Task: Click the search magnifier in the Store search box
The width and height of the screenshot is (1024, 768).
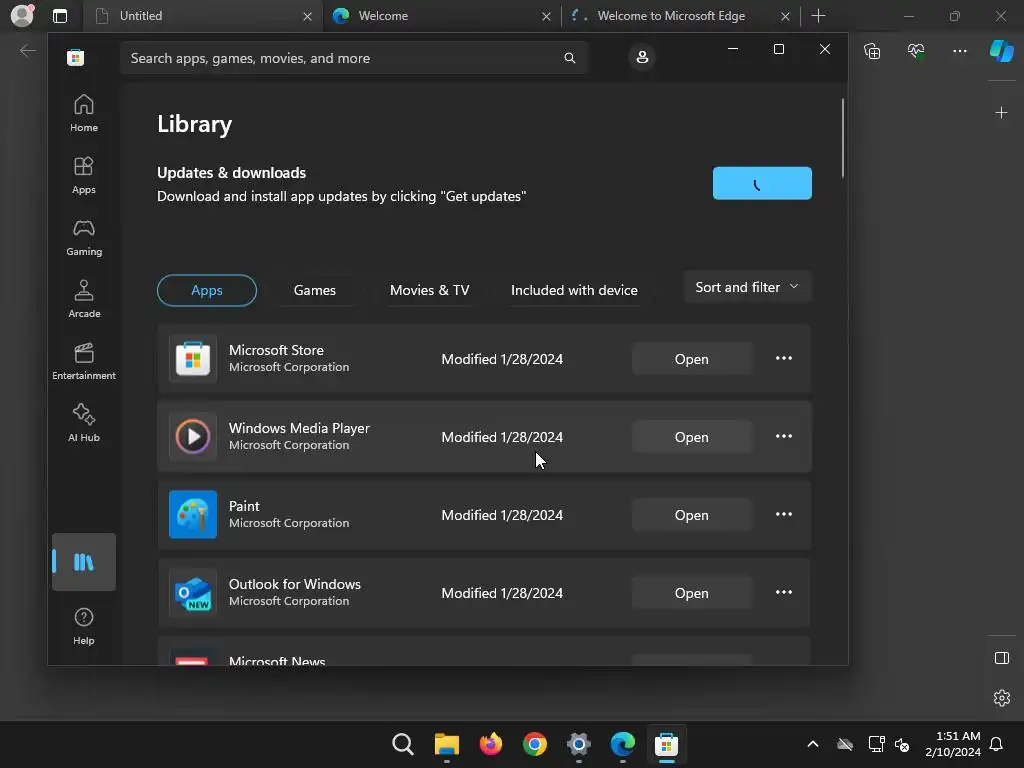Action: click(569, 58)
